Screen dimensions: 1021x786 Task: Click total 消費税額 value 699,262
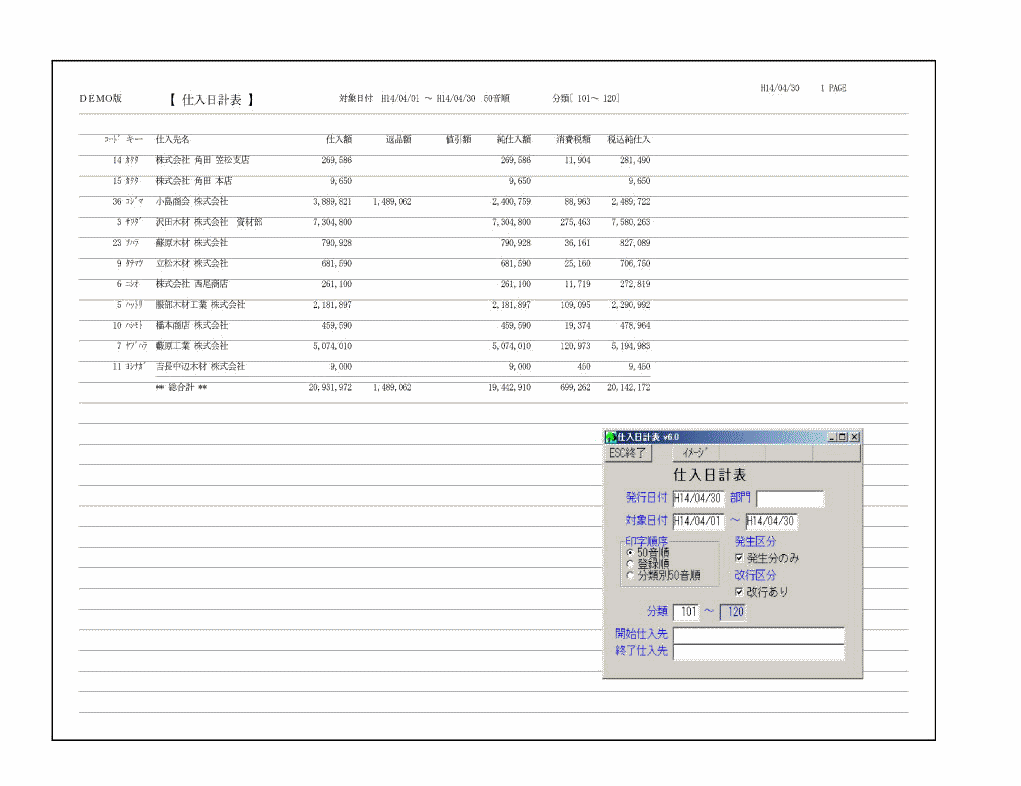[x=575, y=387]
